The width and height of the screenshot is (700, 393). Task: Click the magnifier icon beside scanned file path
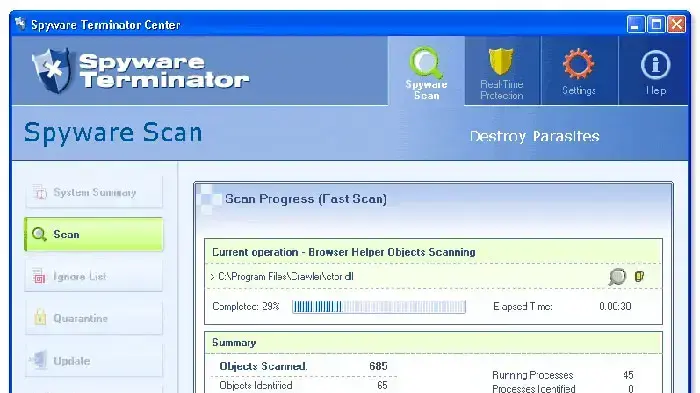pos(617,276)
